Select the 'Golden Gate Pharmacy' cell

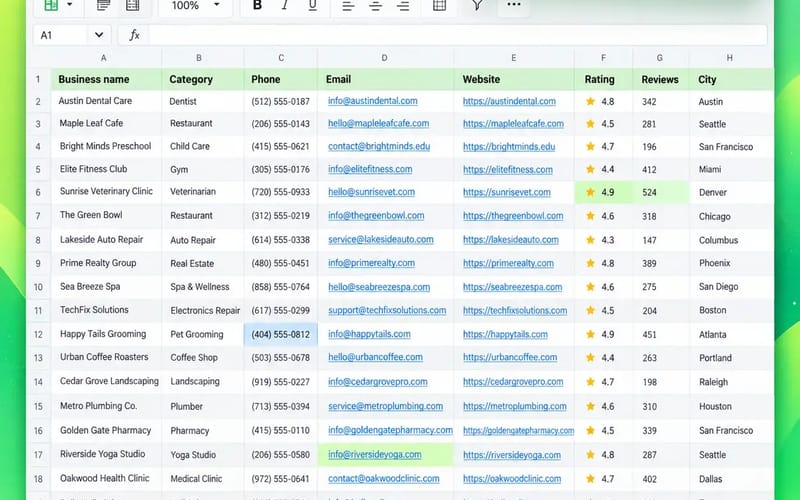pyautogui.click(x=107, y=430)
